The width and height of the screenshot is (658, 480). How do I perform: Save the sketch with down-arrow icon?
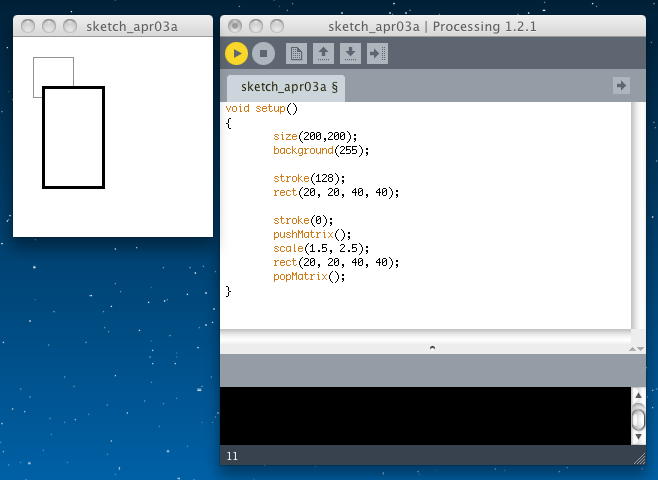click(350, 54)
